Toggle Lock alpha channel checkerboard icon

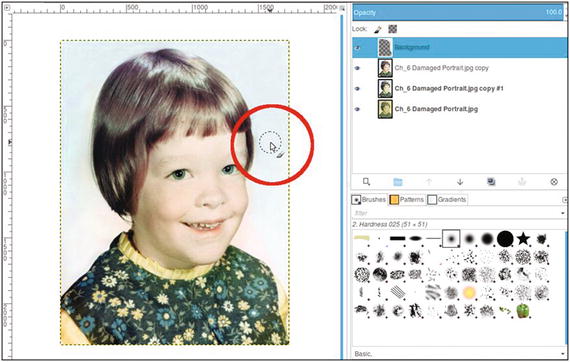click(393, 29)
